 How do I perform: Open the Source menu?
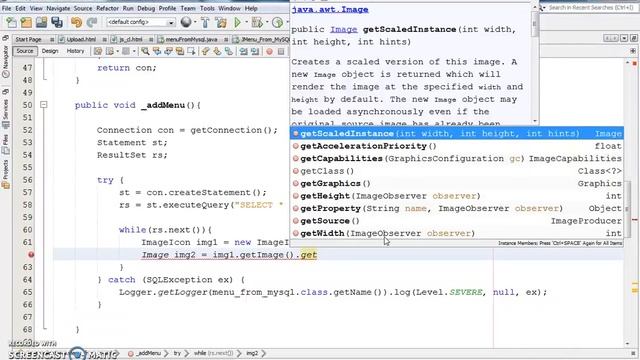pyautogui.click(x=83, y=8)
